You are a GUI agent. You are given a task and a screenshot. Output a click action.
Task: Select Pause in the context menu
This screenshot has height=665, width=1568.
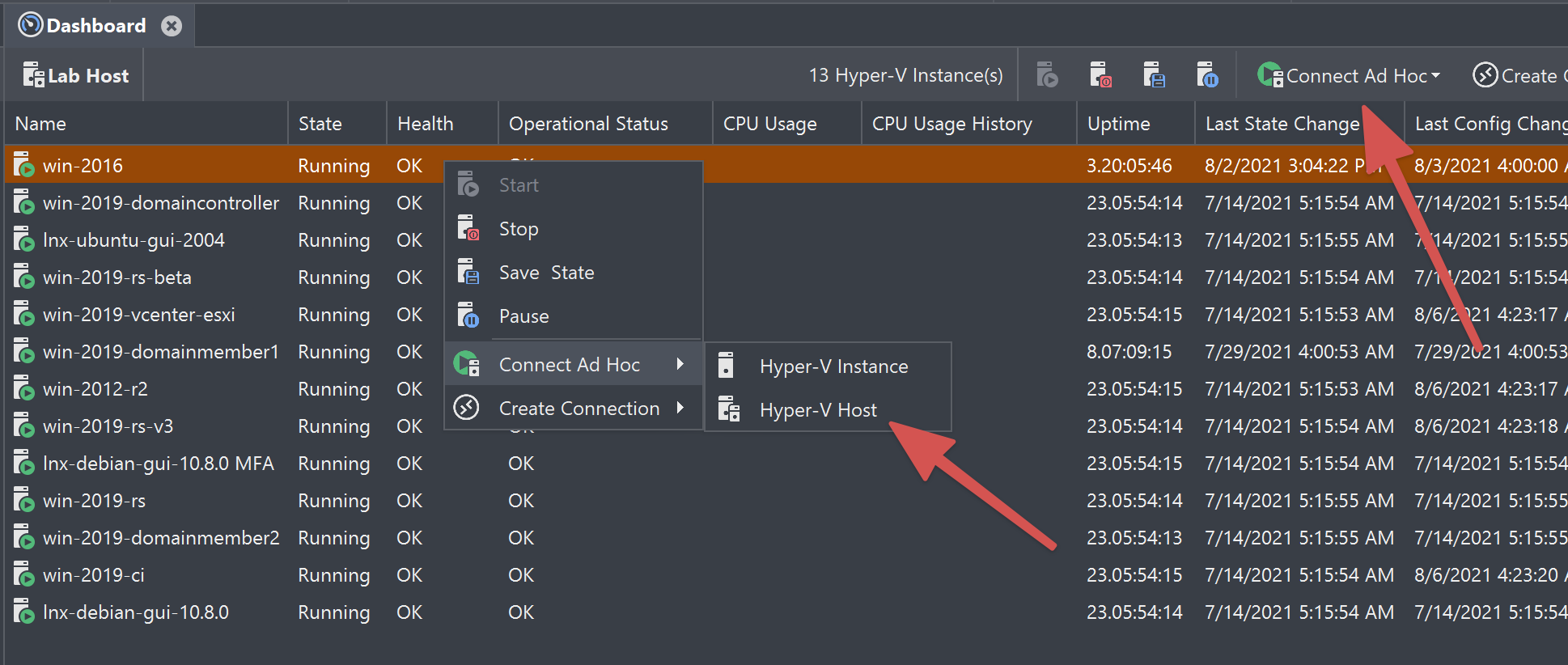coord(523,316)
